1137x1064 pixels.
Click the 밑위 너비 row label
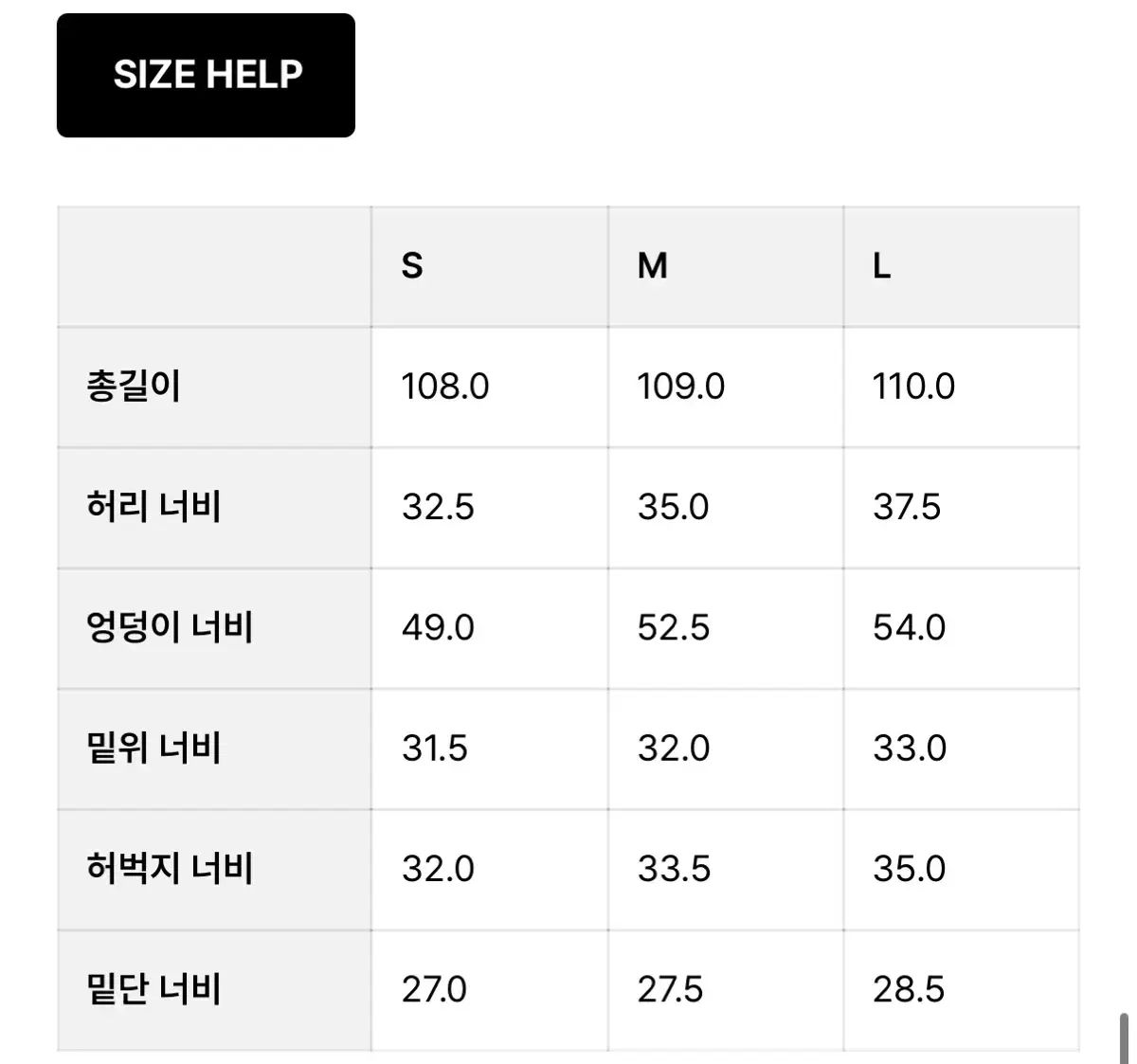click(x=153, y=748)
